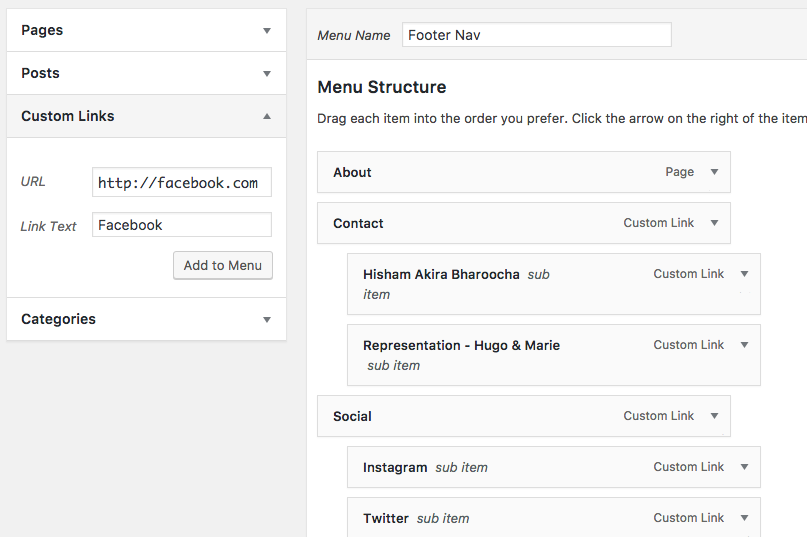807x537 pixels.
Task: Expand Representation - Hugo & Marie item arrow
Action: coord(744,345)
